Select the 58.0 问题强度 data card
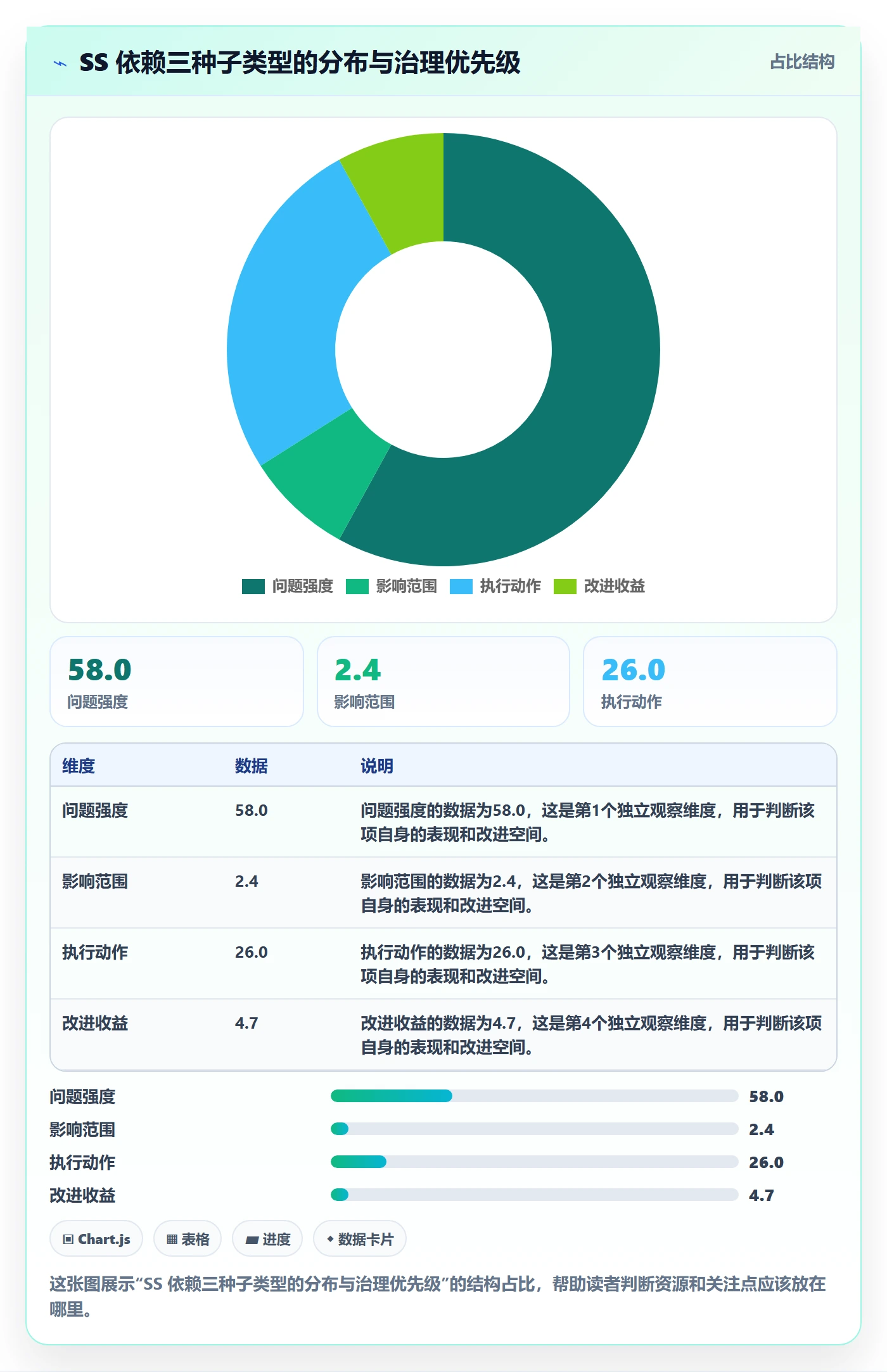The height and width of the screenshot is (1372, 887). click(177, 682)
